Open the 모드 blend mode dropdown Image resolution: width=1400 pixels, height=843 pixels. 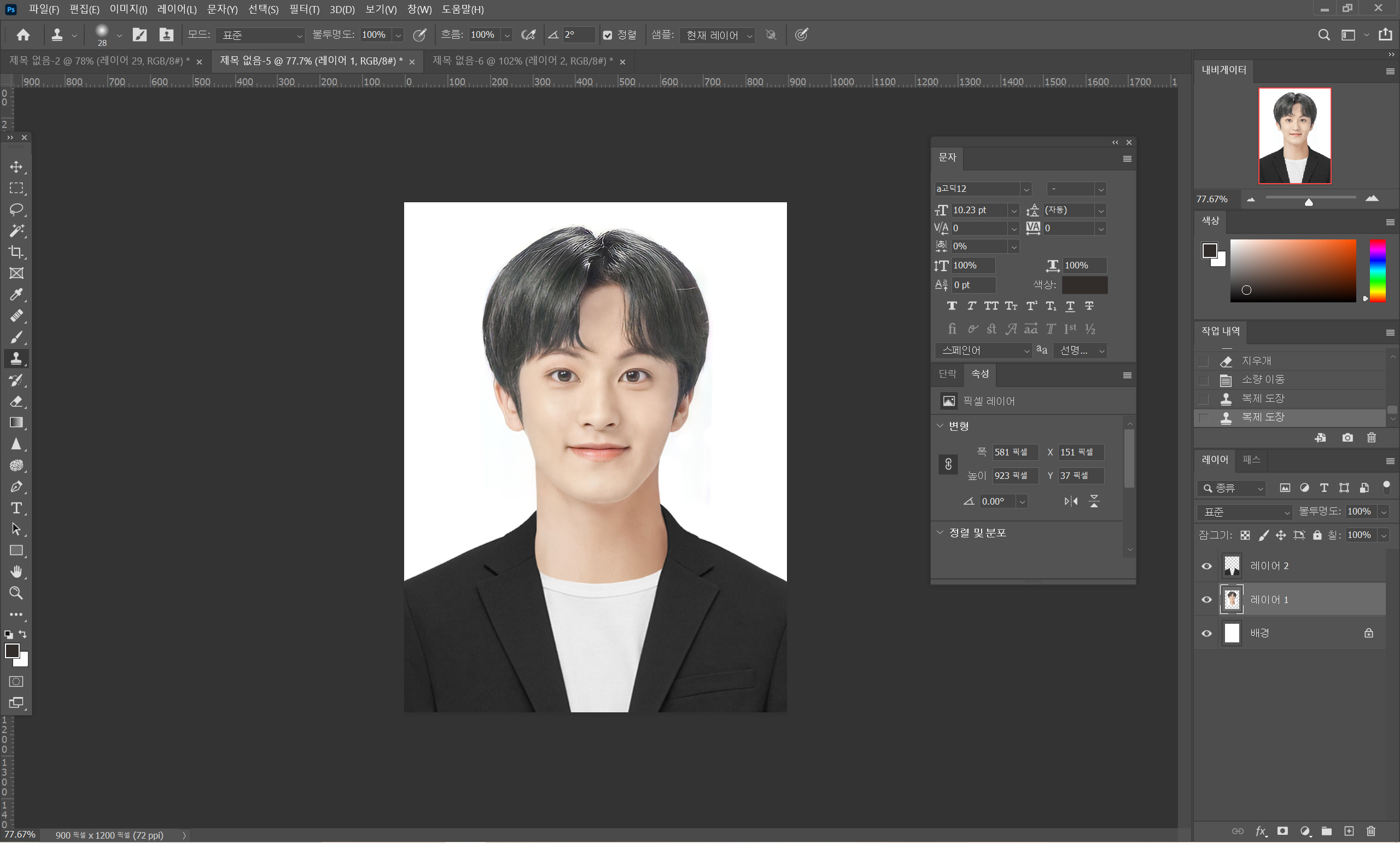click(x=261, y=35)
